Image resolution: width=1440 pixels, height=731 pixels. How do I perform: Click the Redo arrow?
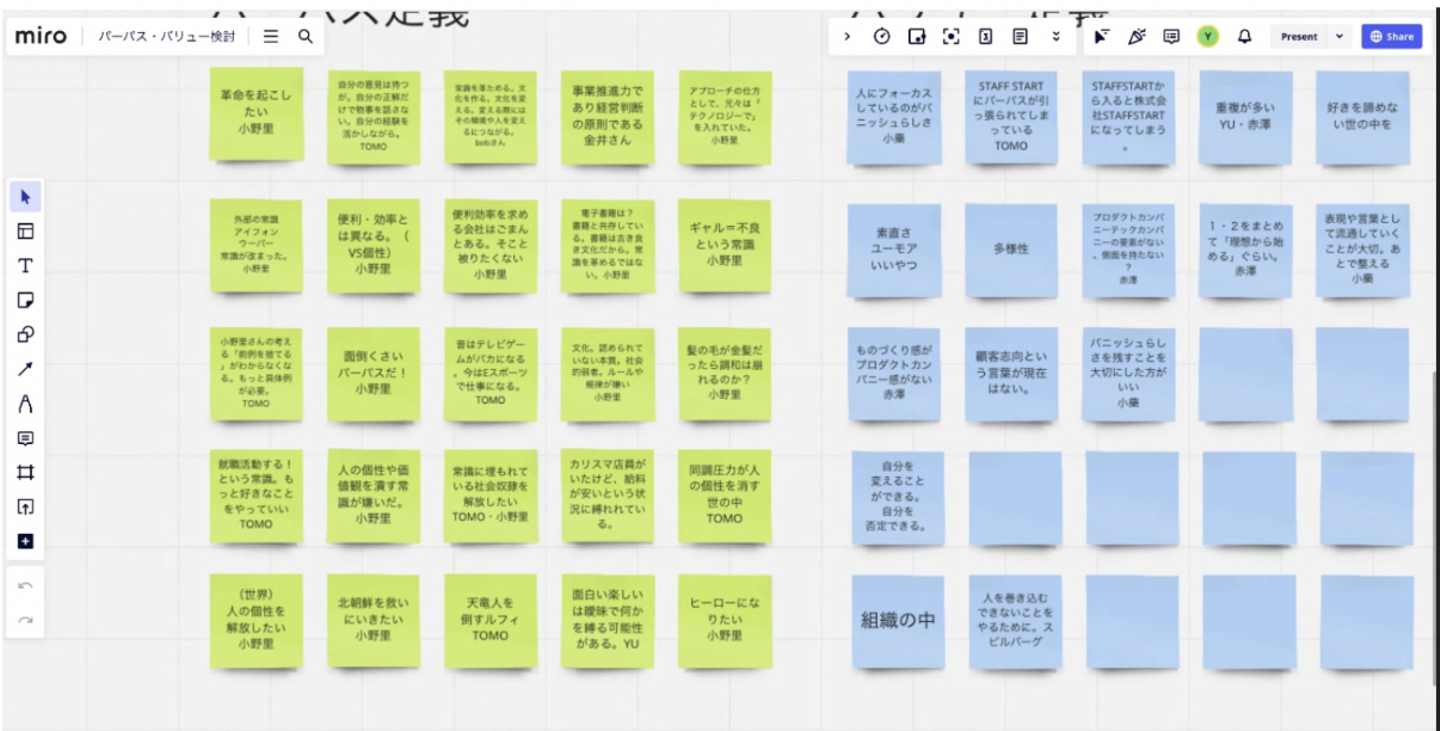click(x=25, y=620)
